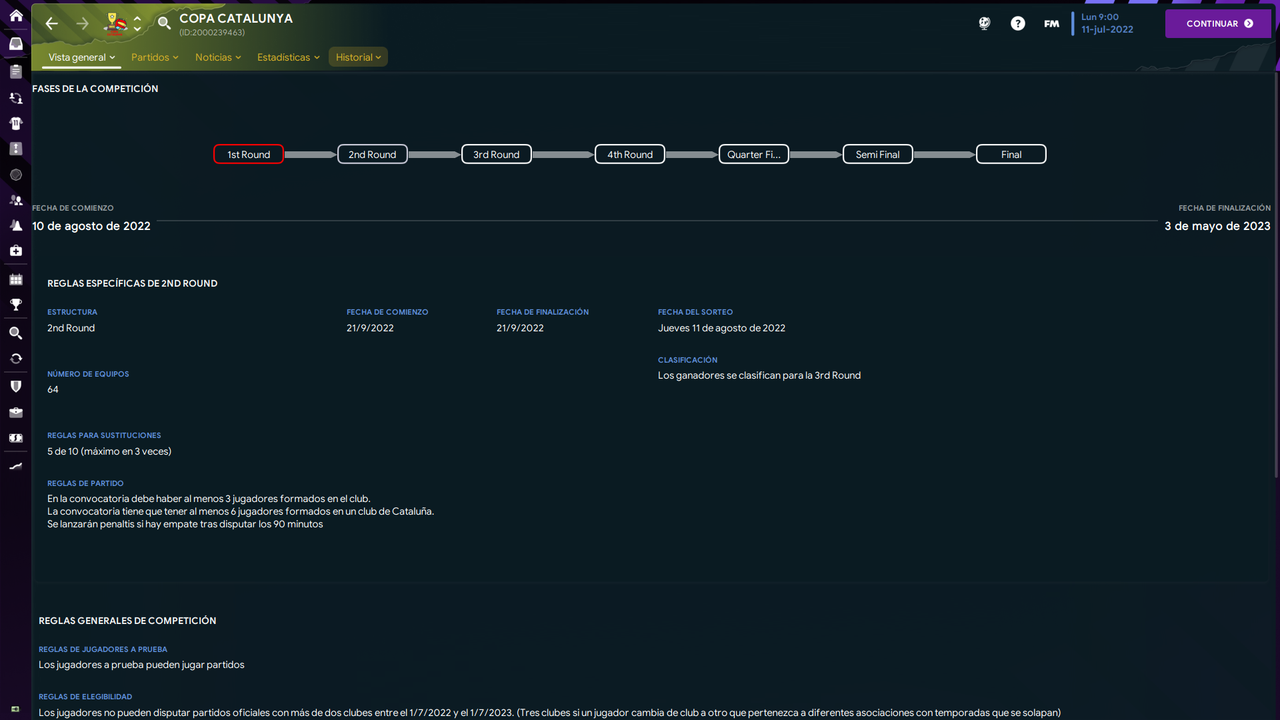Open the search magnifier in header
This screenshot has height=720, width=1280.
(x=164, y=23)
